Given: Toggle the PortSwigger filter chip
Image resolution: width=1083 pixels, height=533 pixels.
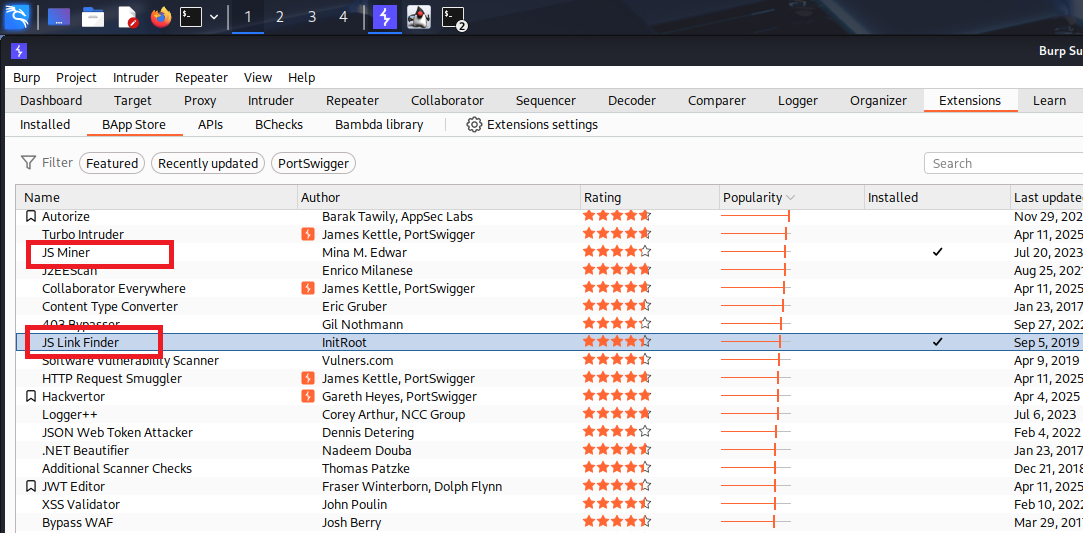Looking at the screenshot, I should point(313,163).
